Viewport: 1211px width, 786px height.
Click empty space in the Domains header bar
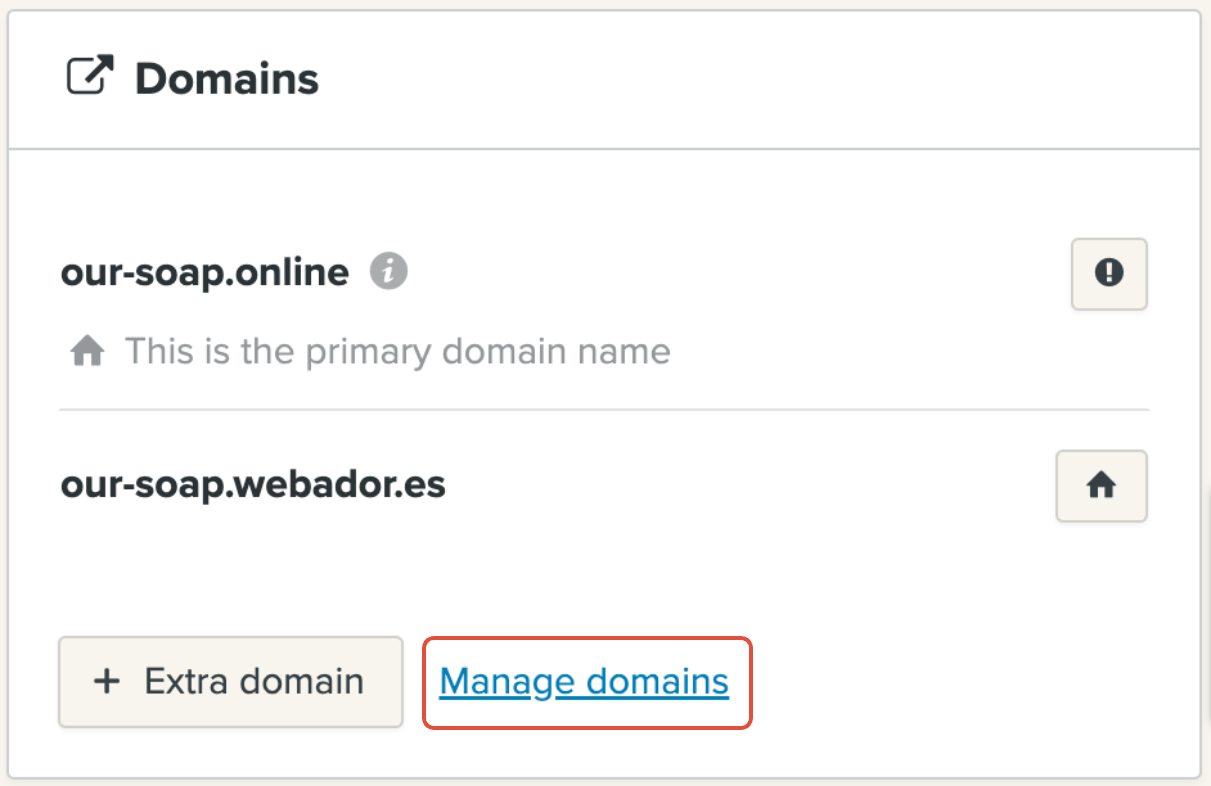[x=750, y=79]
